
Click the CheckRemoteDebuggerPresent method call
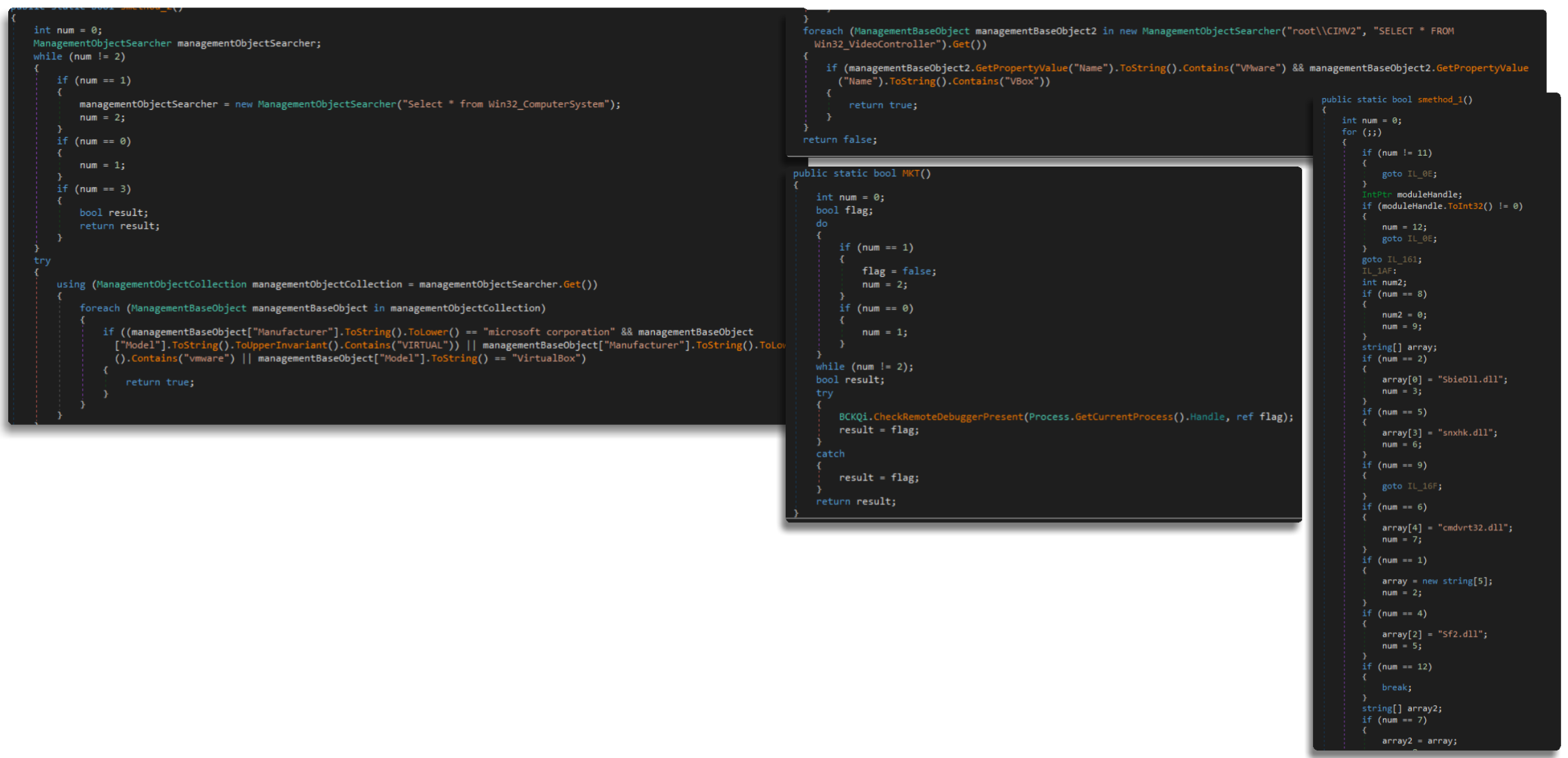948,417
